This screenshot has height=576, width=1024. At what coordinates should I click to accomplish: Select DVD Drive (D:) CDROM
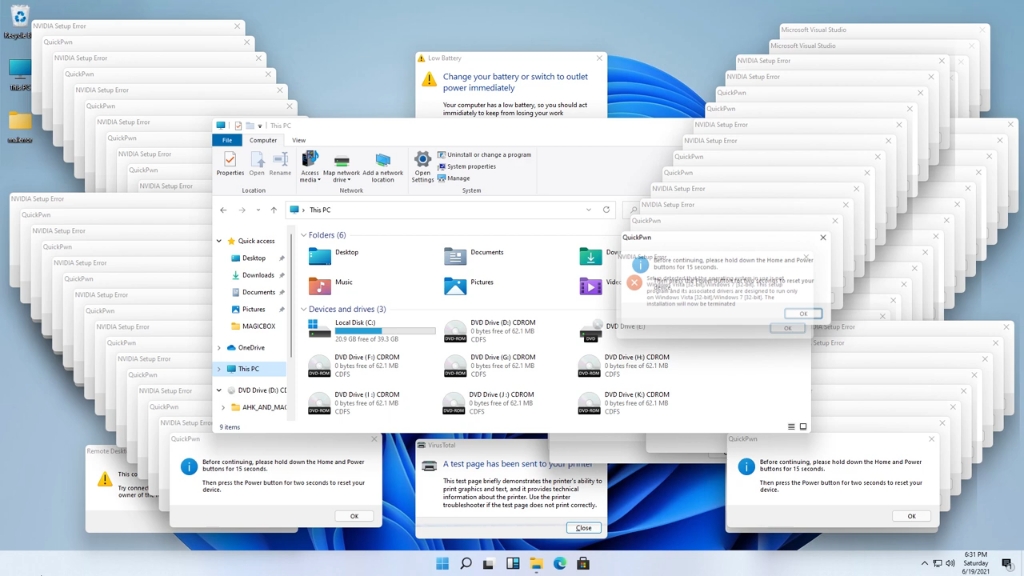(490, 331)
